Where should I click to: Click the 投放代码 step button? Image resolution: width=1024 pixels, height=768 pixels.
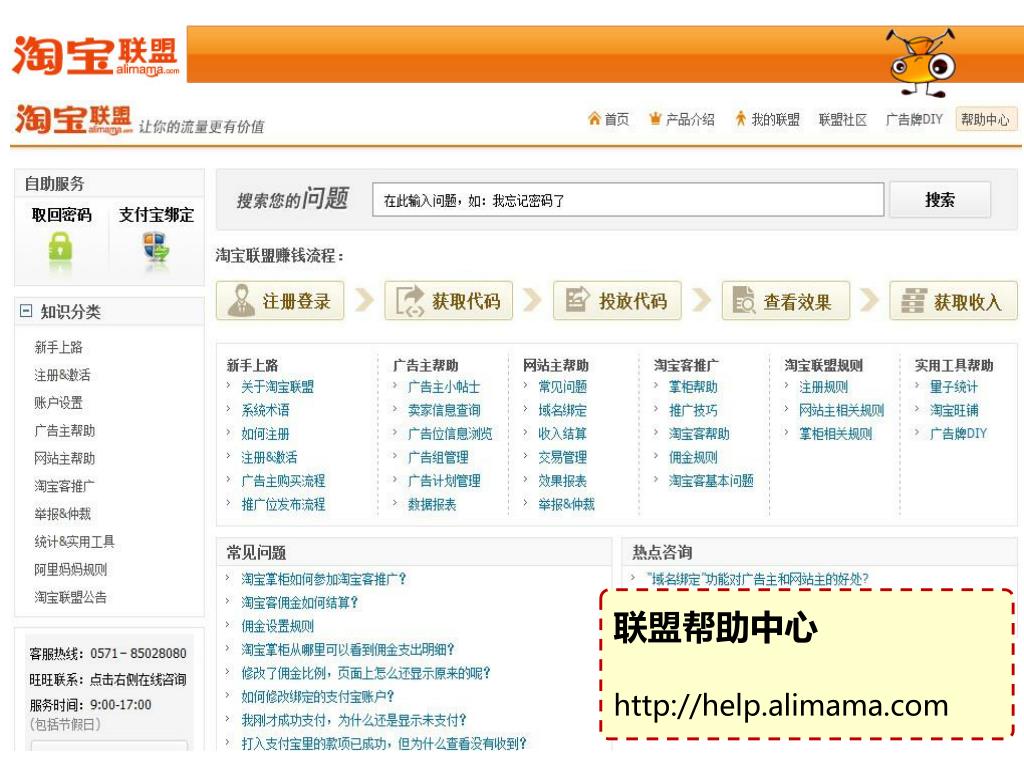pos(617,300)
